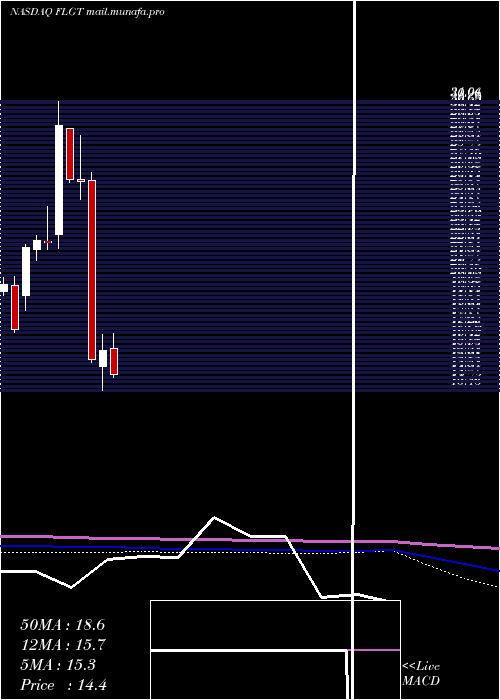Click the '<<Live MACD' label
The width and height of the screenshot is (500, 700).
[x=421, y=674]
